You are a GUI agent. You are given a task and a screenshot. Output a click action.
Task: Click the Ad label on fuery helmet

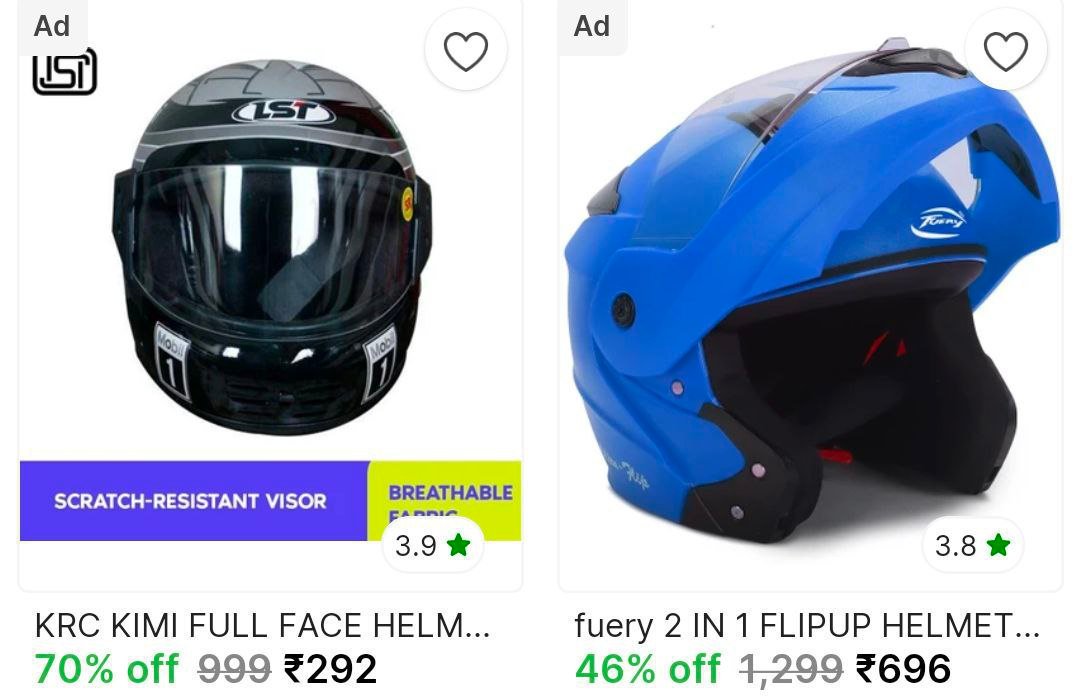(592, 26)
